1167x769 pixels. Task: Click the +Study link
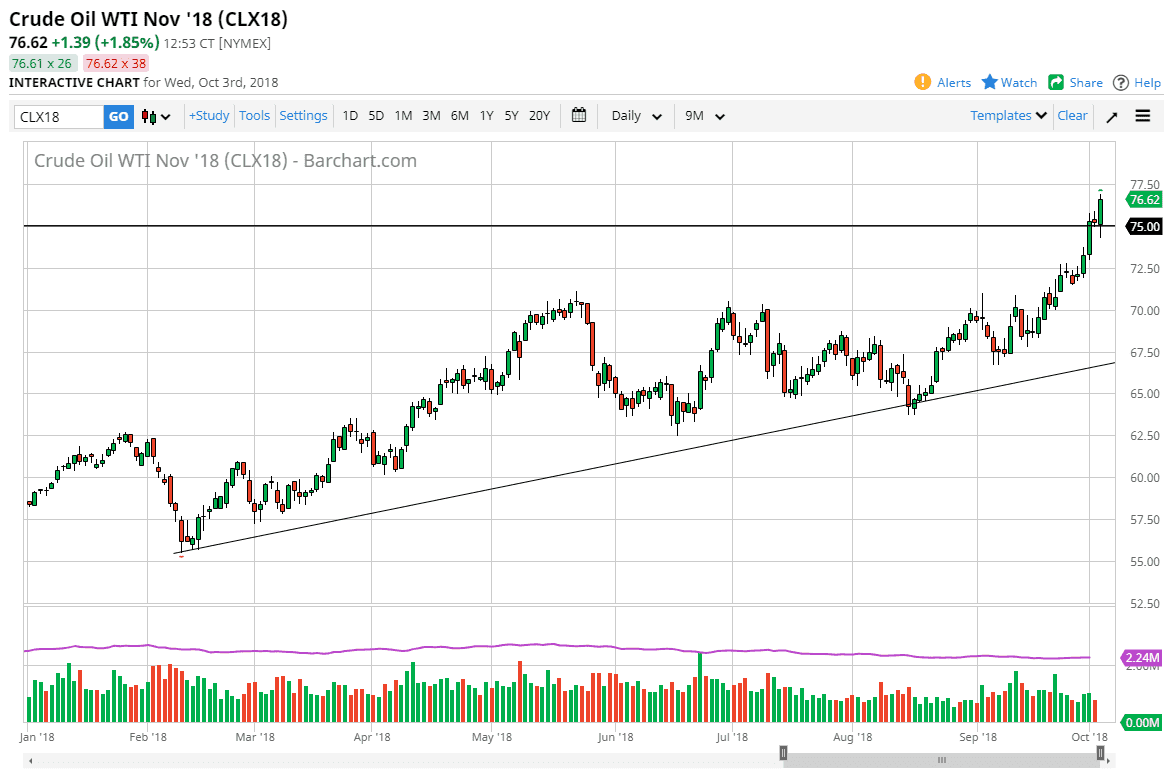pyautogui.click(x=208, y=115)
